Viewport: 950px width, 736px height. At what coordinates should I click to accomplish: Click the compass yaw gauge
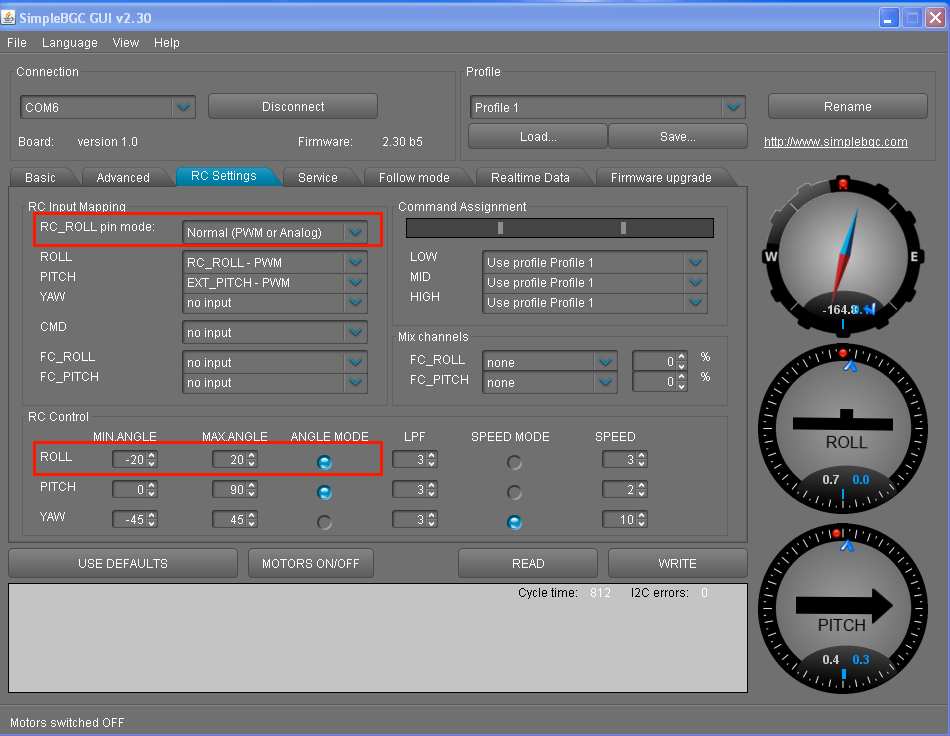(x=843, y=256)
